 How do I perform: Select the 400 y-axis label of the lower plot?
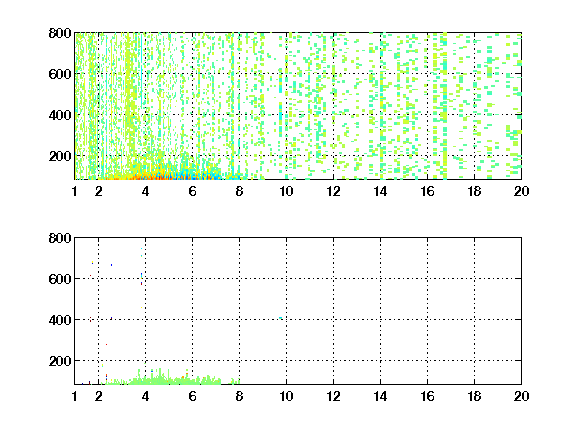click(60, 320)
